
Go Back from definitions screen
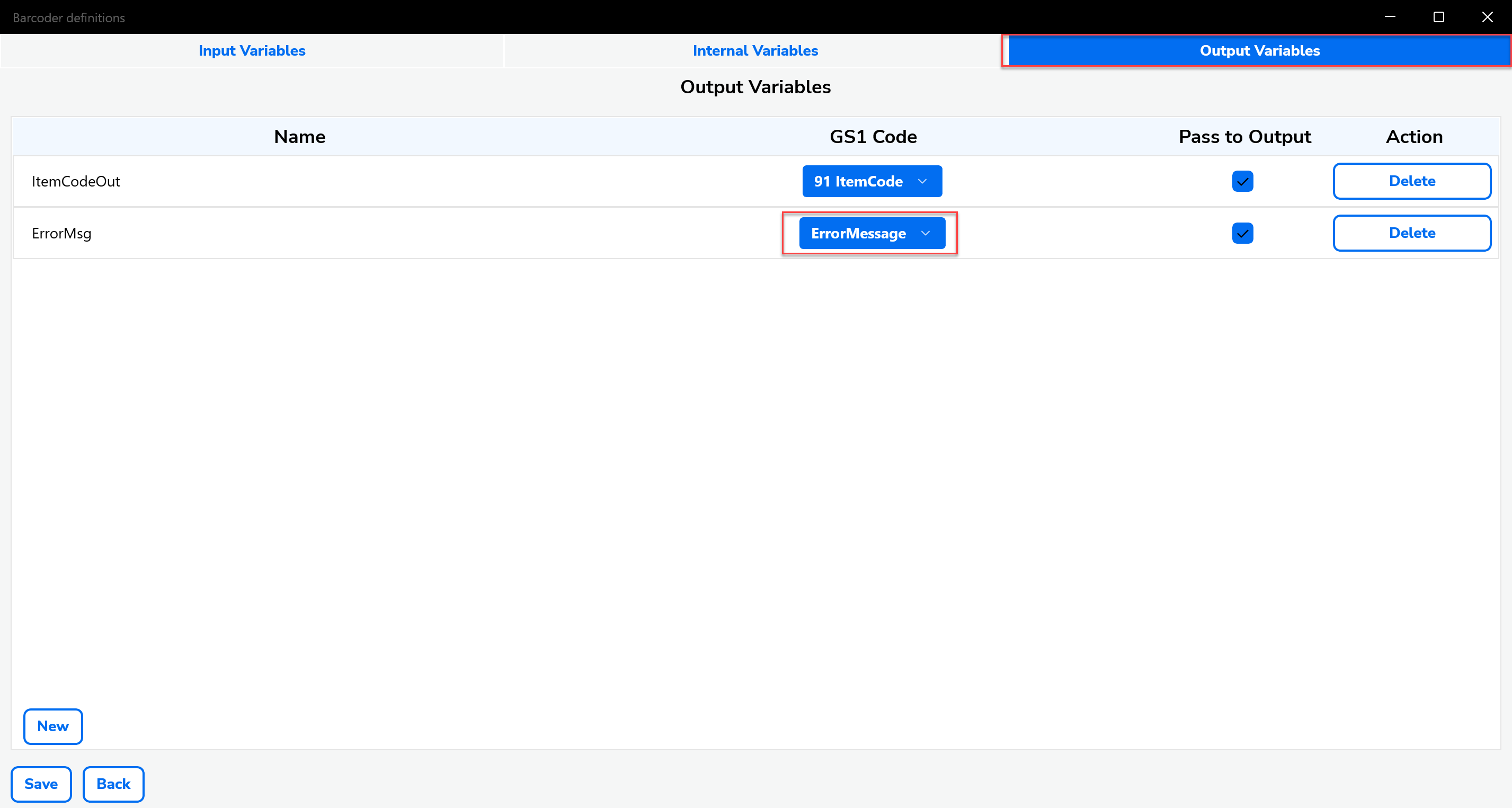[113, 784]
